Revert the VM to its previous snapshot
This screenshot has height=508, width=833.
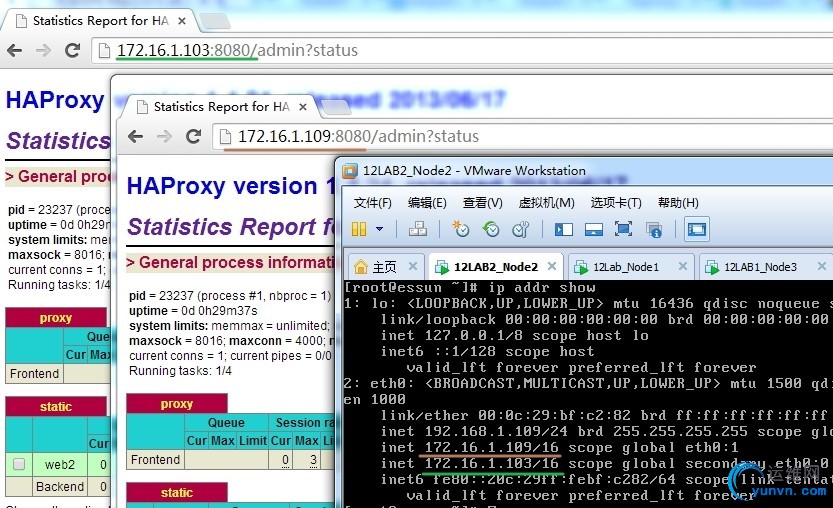click(490, 229)
